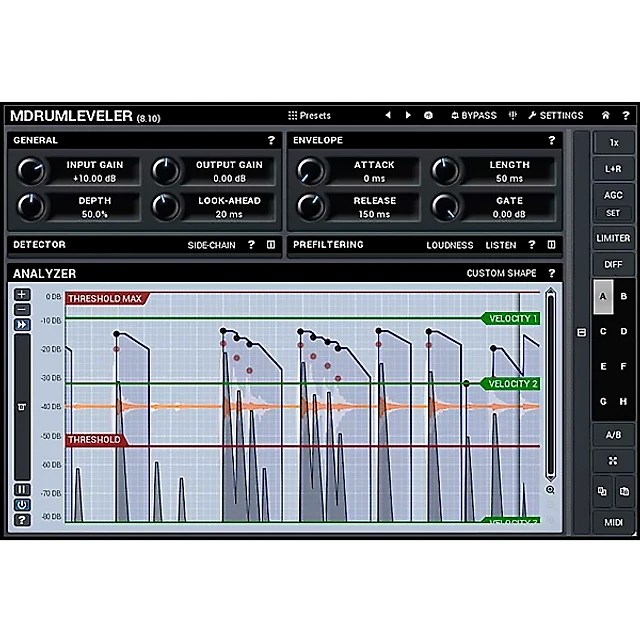Screen dimensions: 640x640
Task: Click the analyzer fast-forward speed icon
Action: tap(22, 323)
